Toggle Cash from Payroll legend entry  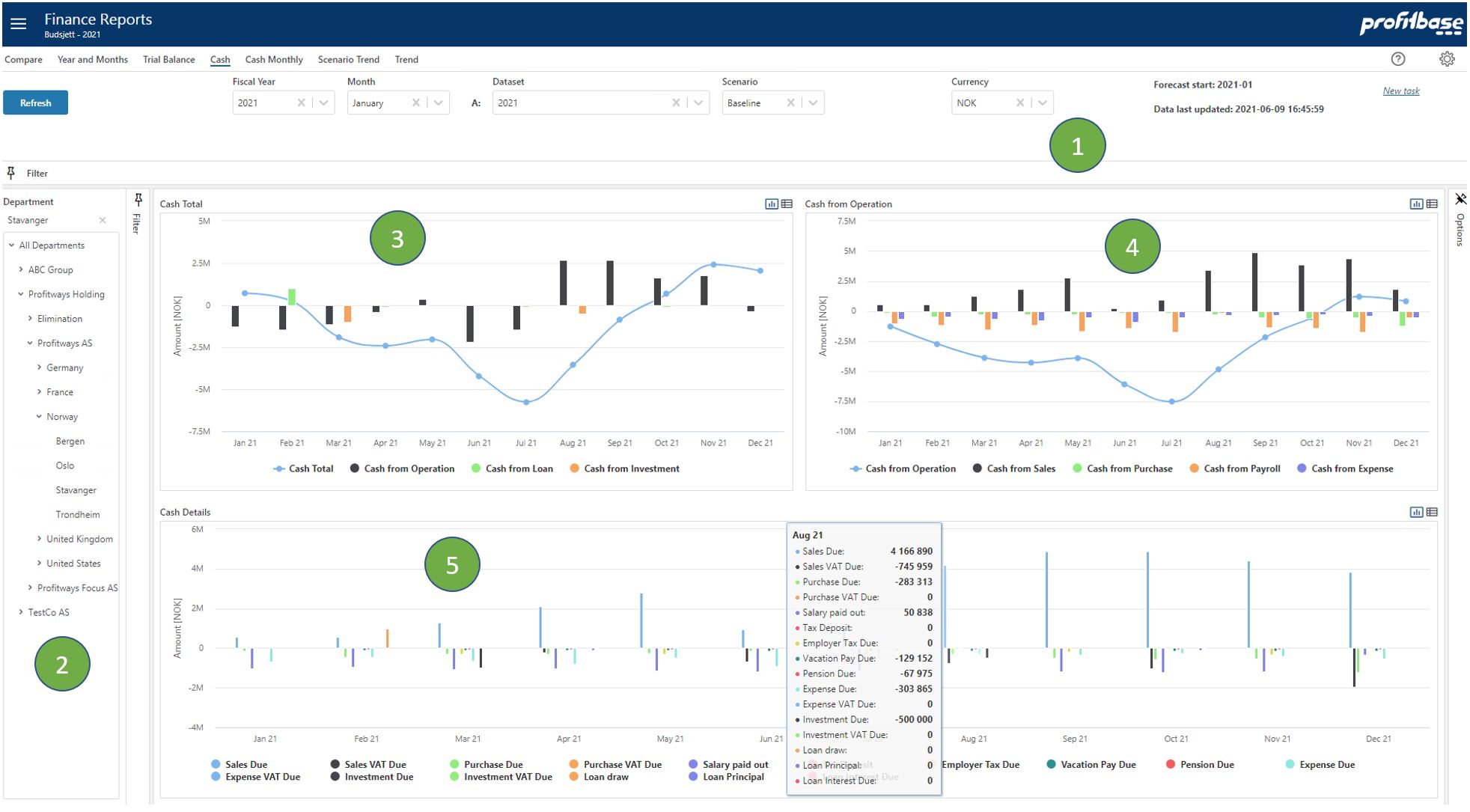pyautogui.click(x=1234, y=468)
